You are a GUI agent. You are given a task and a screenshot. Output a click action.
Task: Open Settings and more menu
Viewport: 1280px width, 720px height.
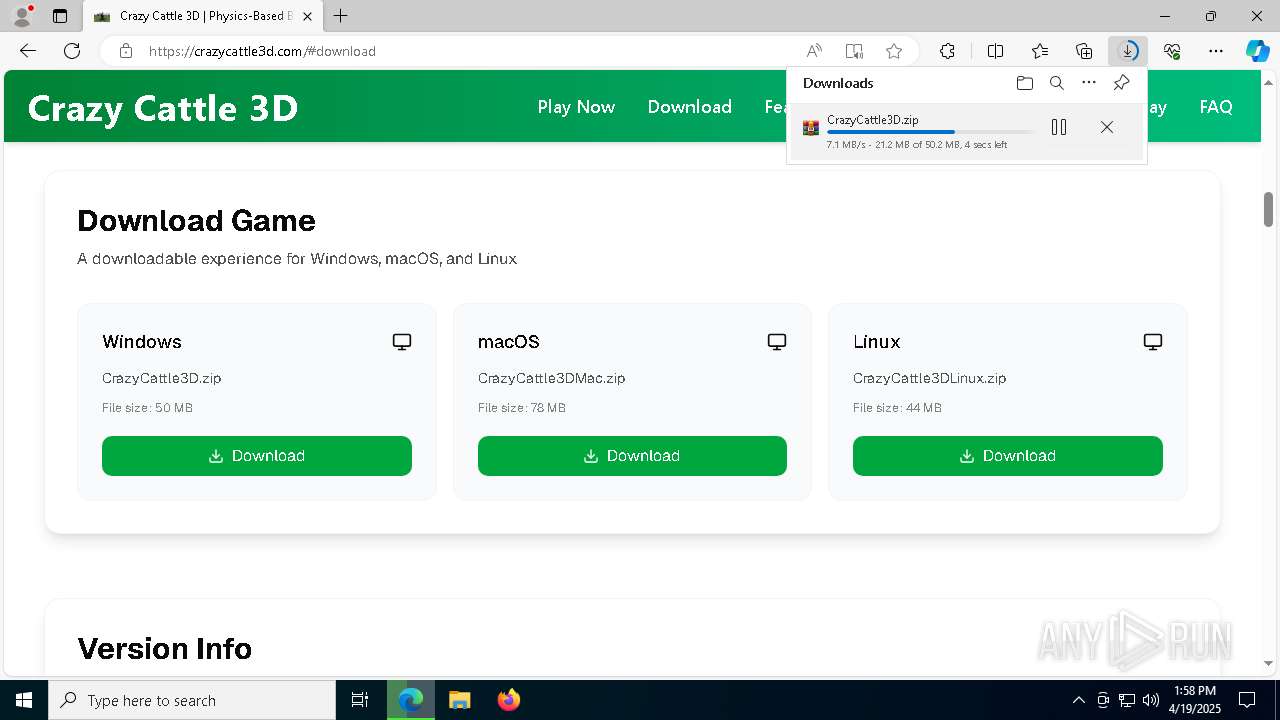[1216, 51]
